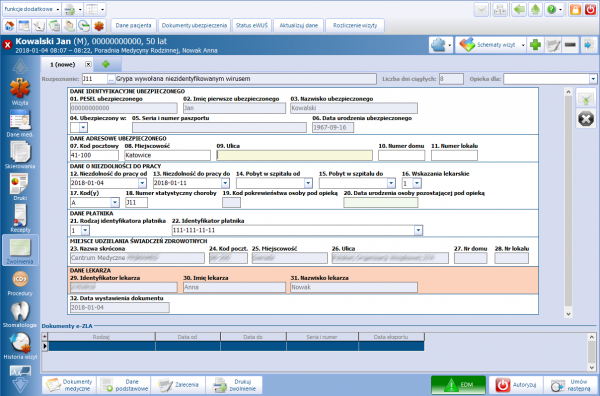
Task: Click the clock schedule toolbar icon
Action: coord(84,26)
